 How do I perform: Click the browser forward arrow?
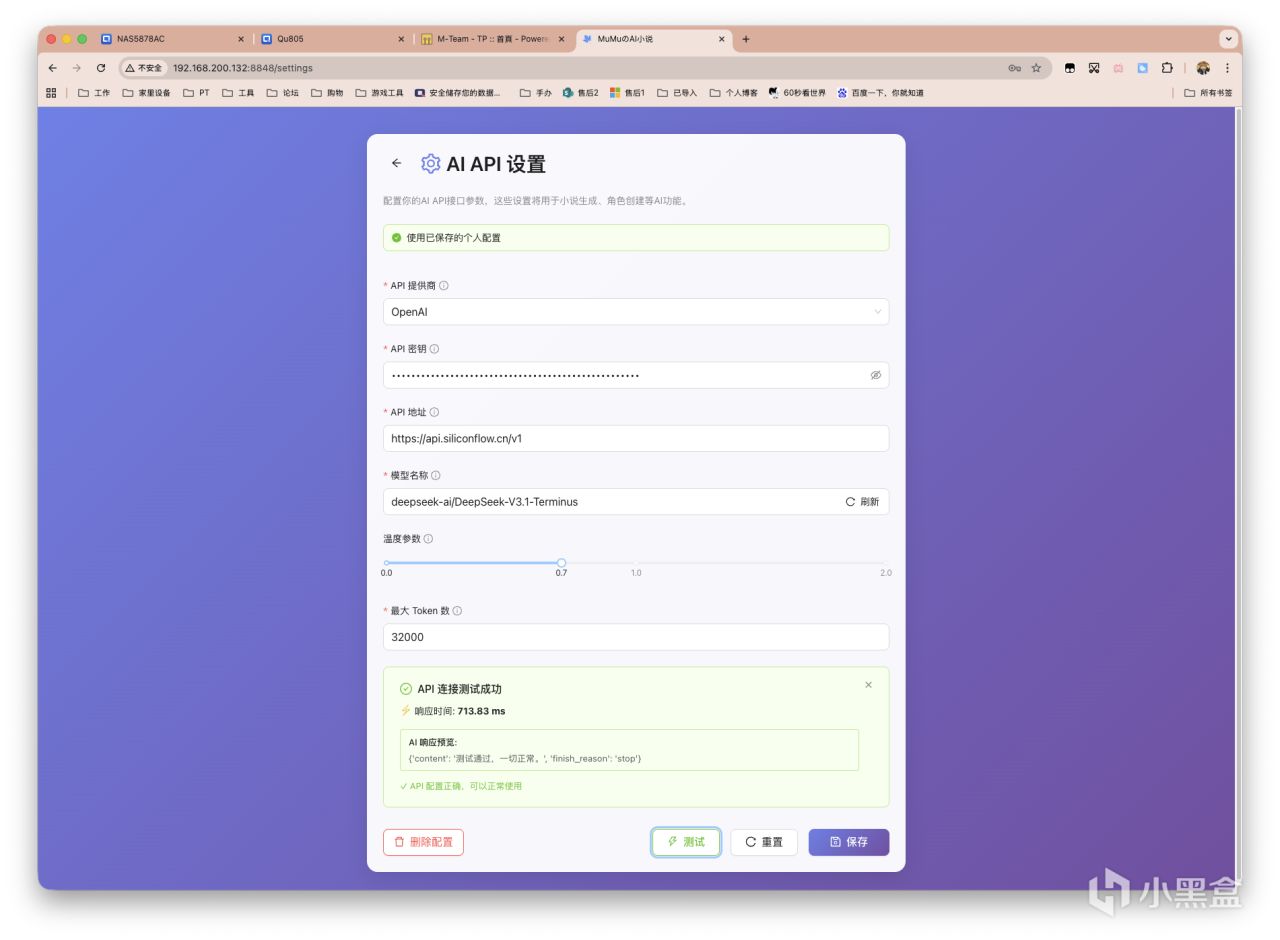point(76,68)
